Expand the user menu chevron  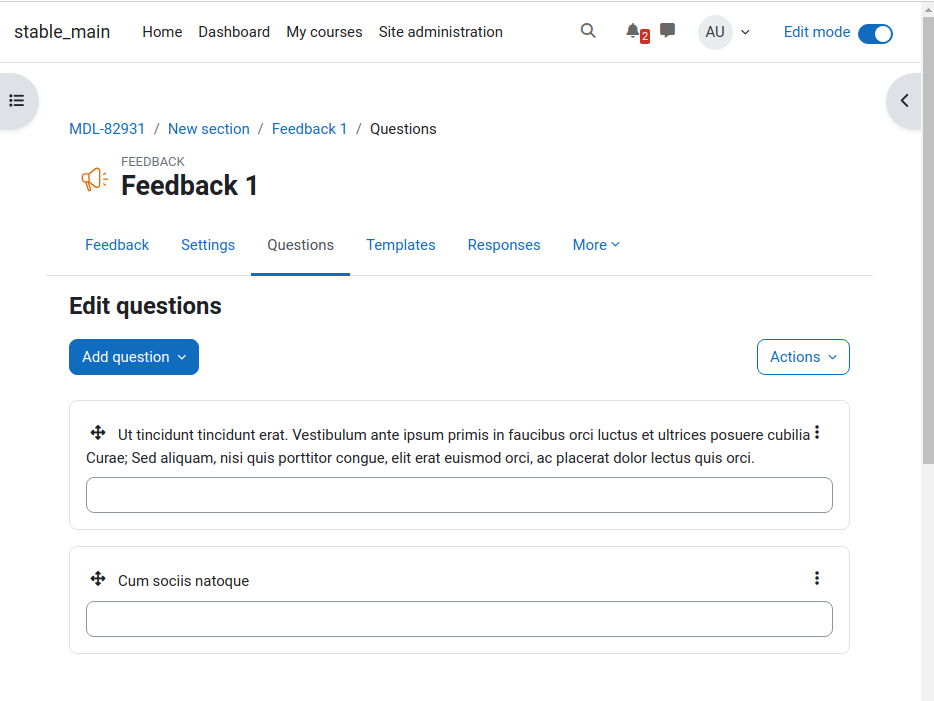pos(745,32)
